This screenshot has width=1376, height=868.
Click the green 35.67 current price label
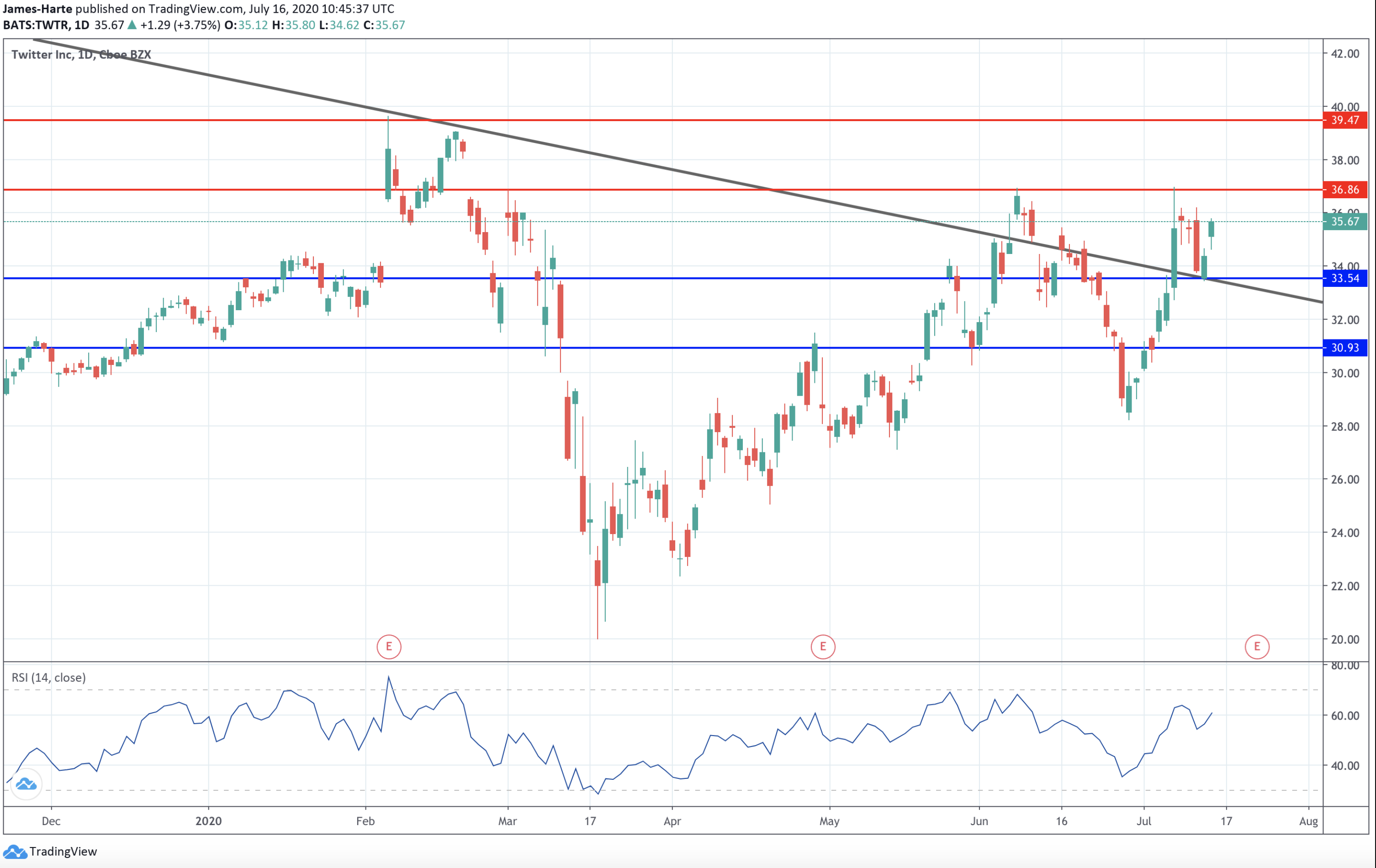[x=1344, y=222]
